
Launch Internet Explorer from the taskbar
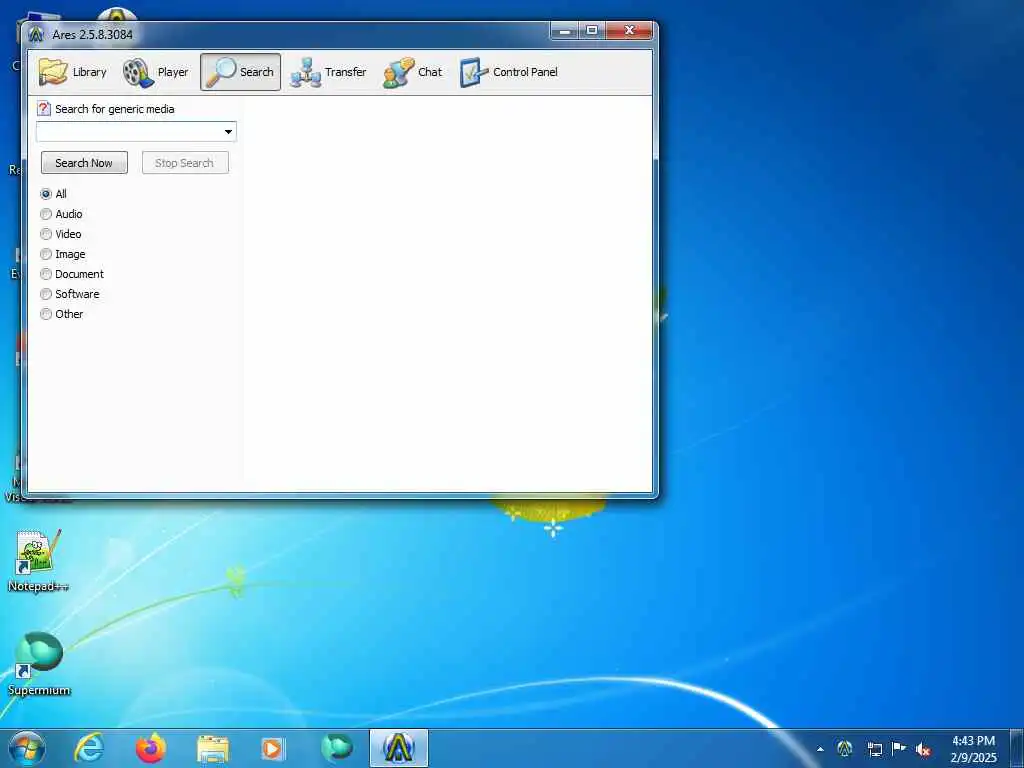click(x=88, y=748)
